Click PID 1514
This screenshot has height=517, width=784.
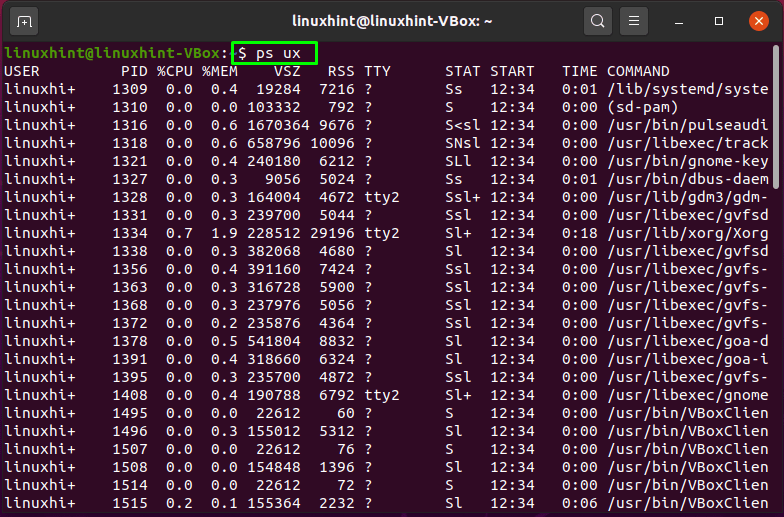[130, 486]
